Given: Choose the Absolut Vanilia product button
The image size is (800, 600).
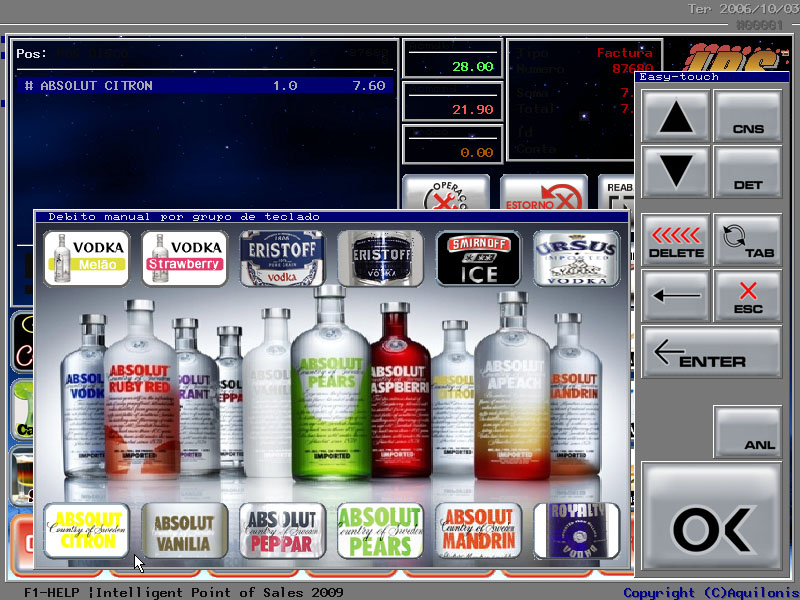Looking at the screenshot, I should point(185,530).
